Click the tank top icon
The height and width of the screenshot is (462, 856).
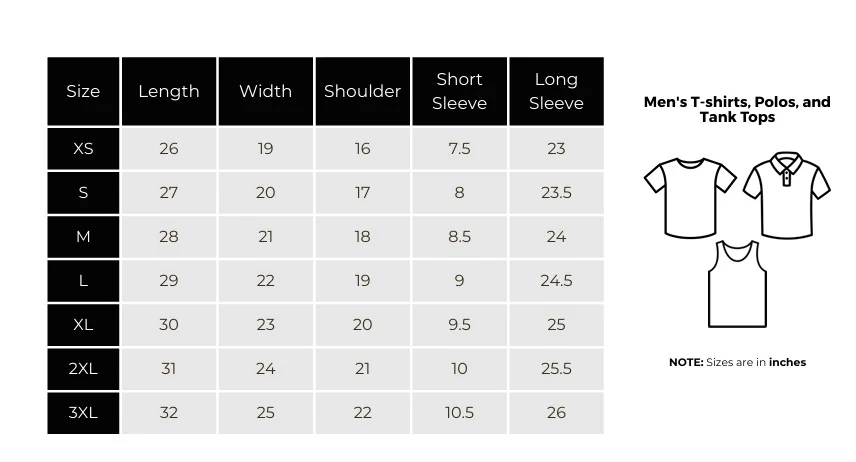[736, 284]
